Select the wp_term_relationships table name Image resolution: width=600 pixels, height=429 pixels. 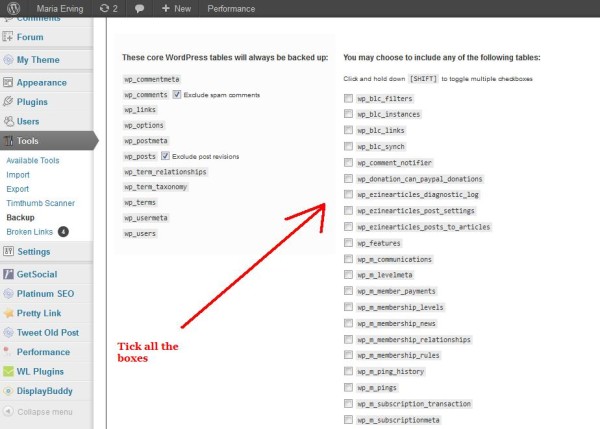(165, 172)
